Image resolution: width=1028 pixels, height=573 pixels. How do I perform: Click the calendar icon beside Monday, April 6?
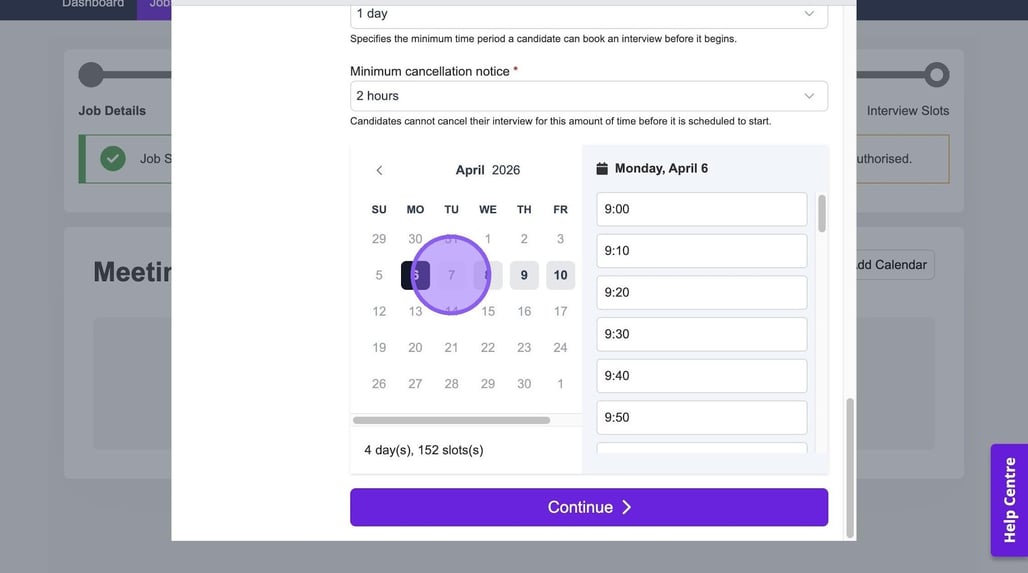(602, 168)
